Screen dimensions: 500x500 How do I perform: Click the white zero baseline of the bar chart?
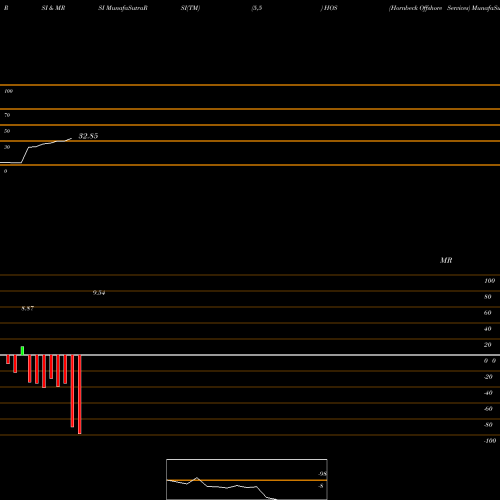pos(250,355)
